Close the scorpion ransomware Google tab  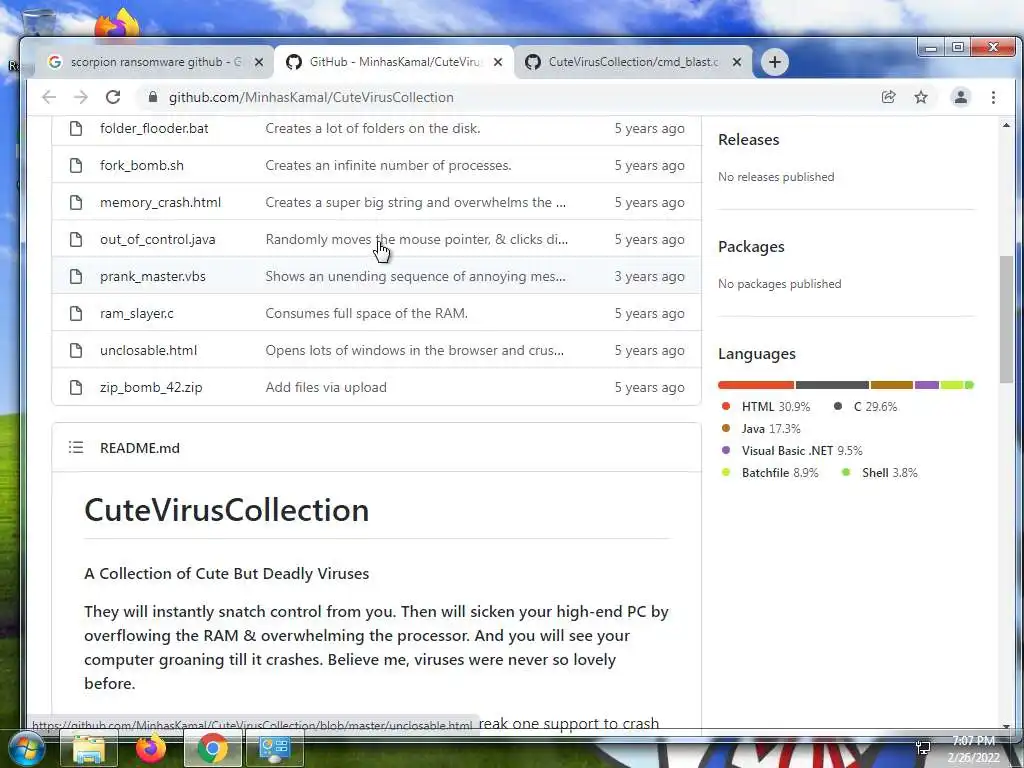[x=259, y=62]
